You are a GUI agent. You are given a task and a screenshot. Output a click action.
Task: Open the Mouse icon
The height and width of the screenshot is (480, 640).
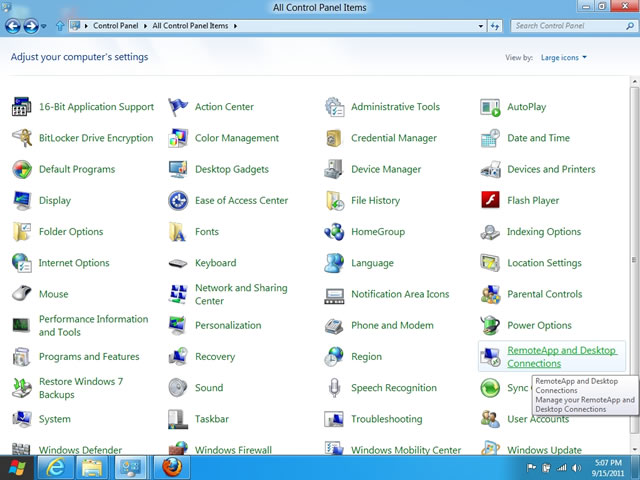point(22,293)
